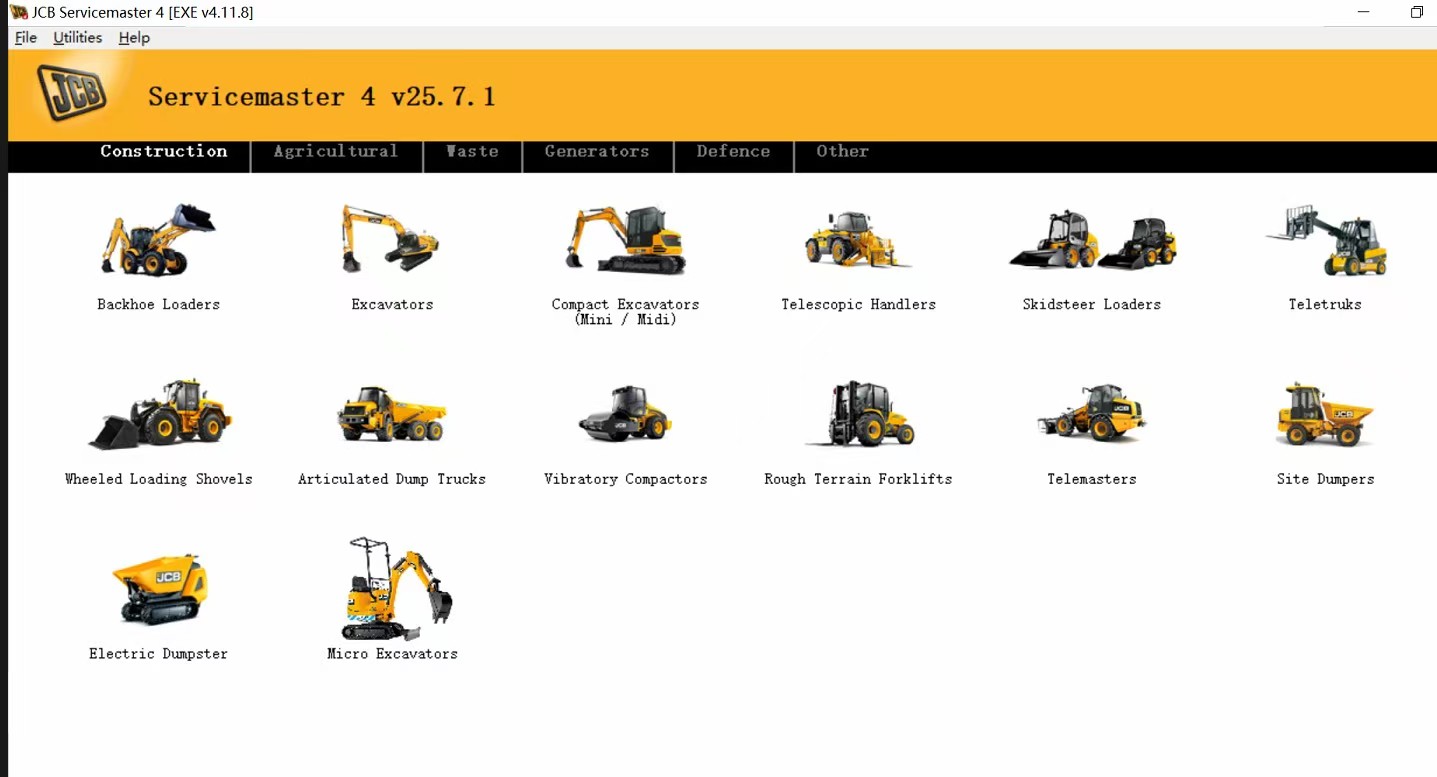
Task: Select the Wheeled Loading Shovels icon
Action: (x=159, y=414)
